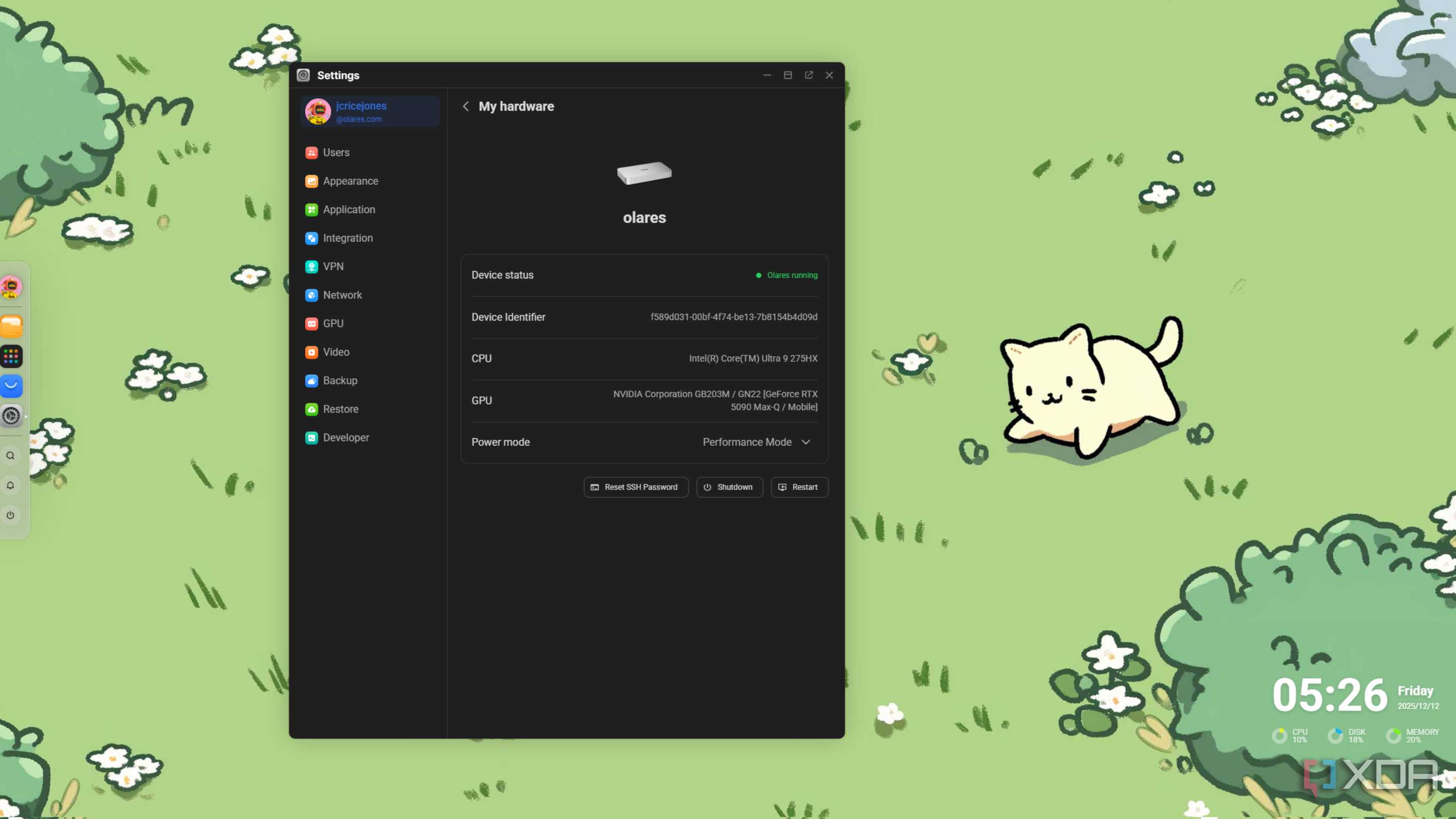Screen dimensions: 1456x819
Task: Click the Shutdown button
Action: 730,487
